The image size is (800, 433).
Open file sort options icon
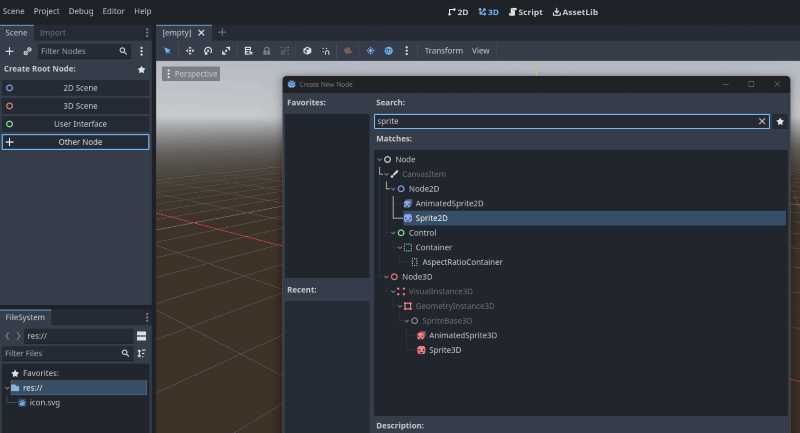[x=141, y=353]
